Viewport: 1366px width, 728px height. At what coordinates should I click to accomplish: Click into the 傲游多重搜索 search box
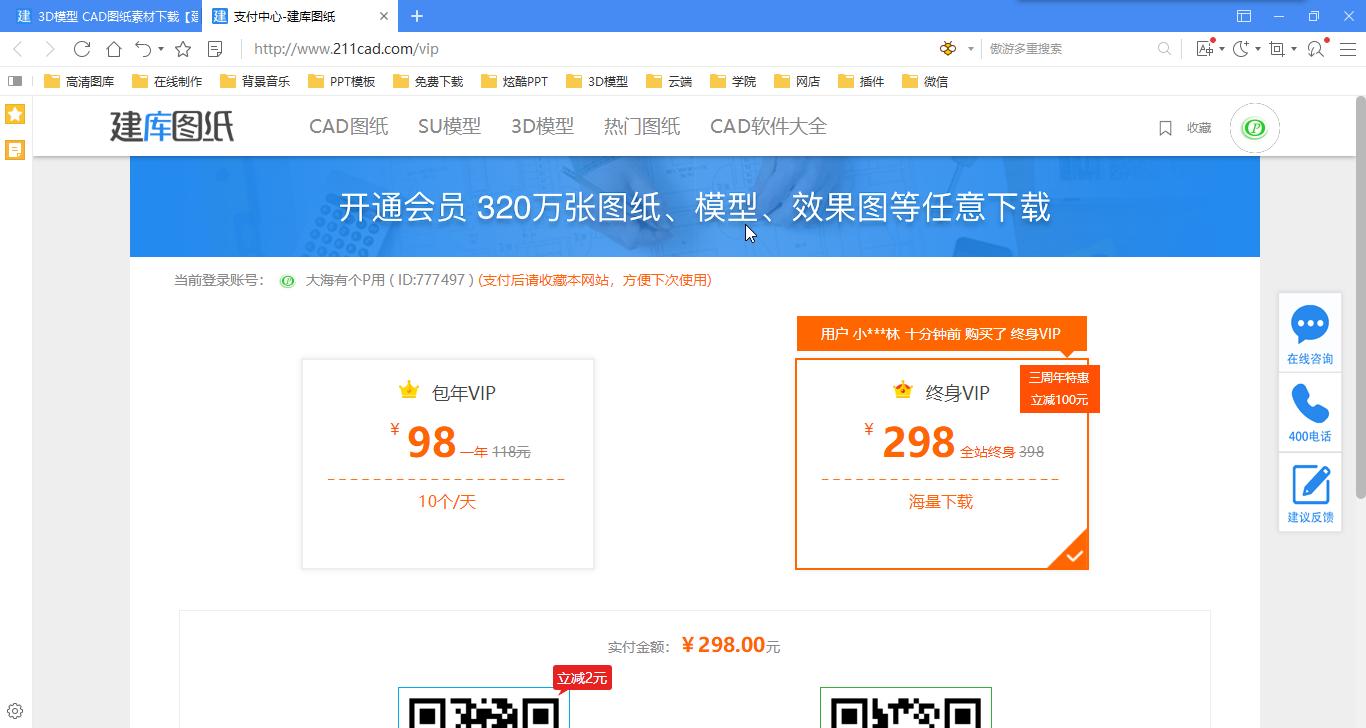(x=1070, y=48)
